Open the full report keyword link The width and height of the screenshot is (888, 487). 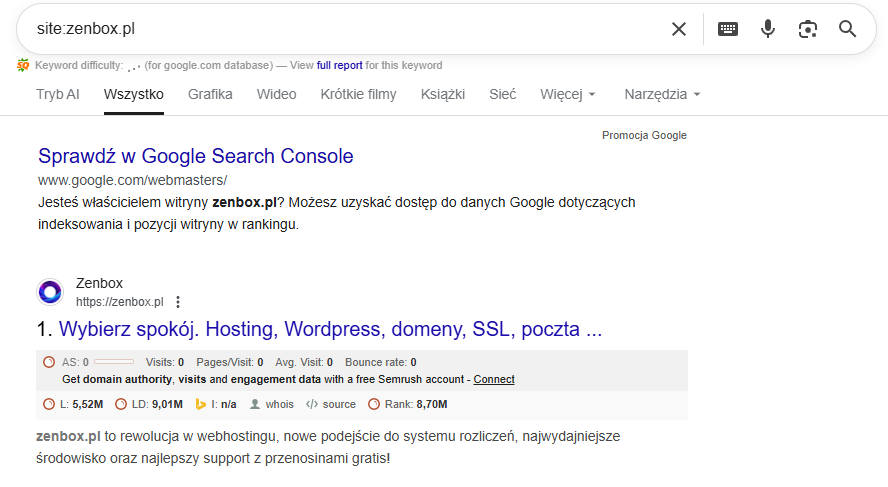(x=339, y=66)
